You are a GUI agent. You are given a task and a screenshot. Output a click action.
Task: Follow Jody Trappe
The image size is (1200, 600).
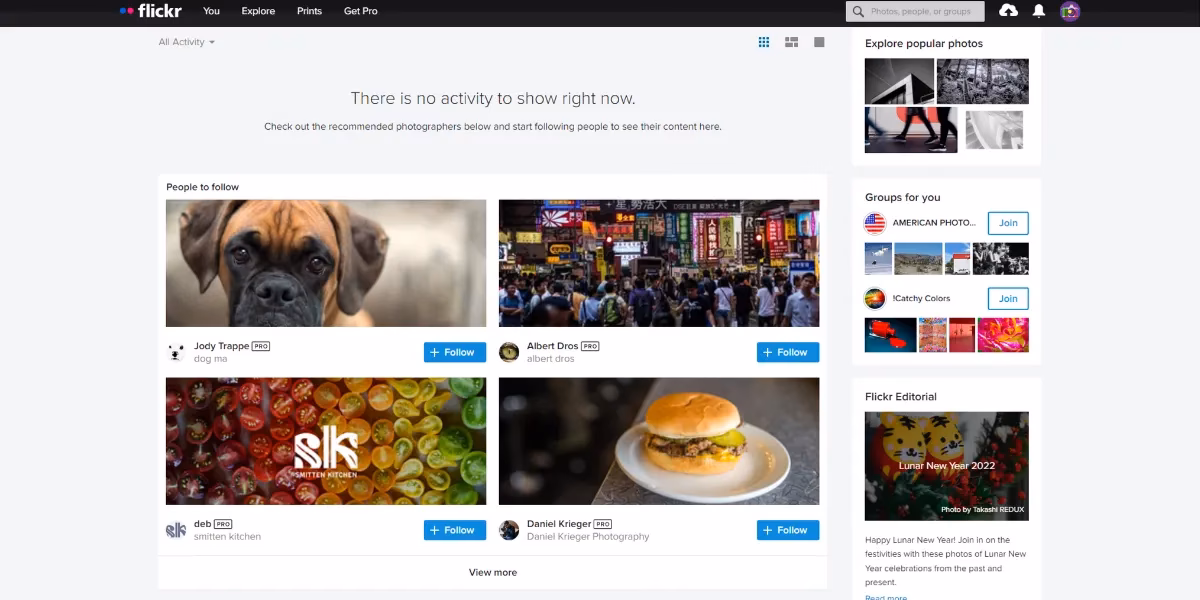pyautogui.click(x=453, y=352)
